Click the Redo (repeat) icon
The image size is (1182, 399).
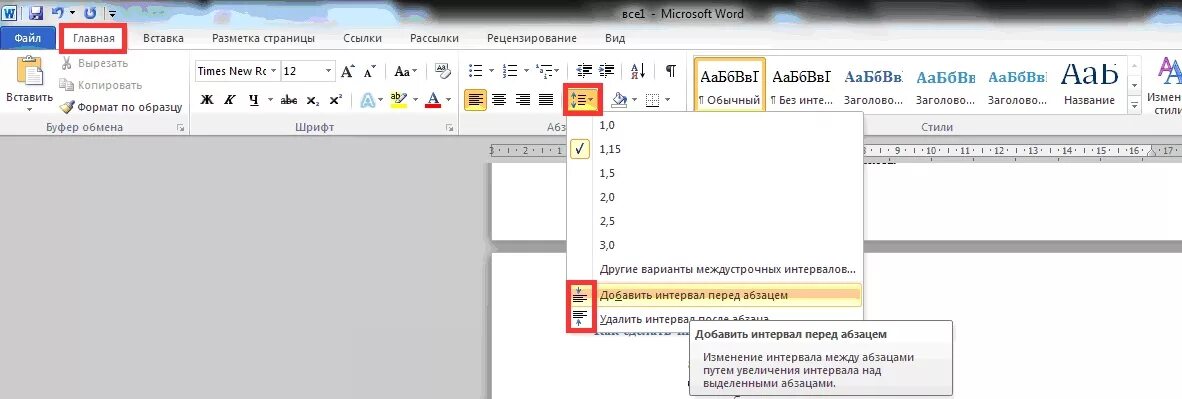pyautogui.click(x=90, y=13)
